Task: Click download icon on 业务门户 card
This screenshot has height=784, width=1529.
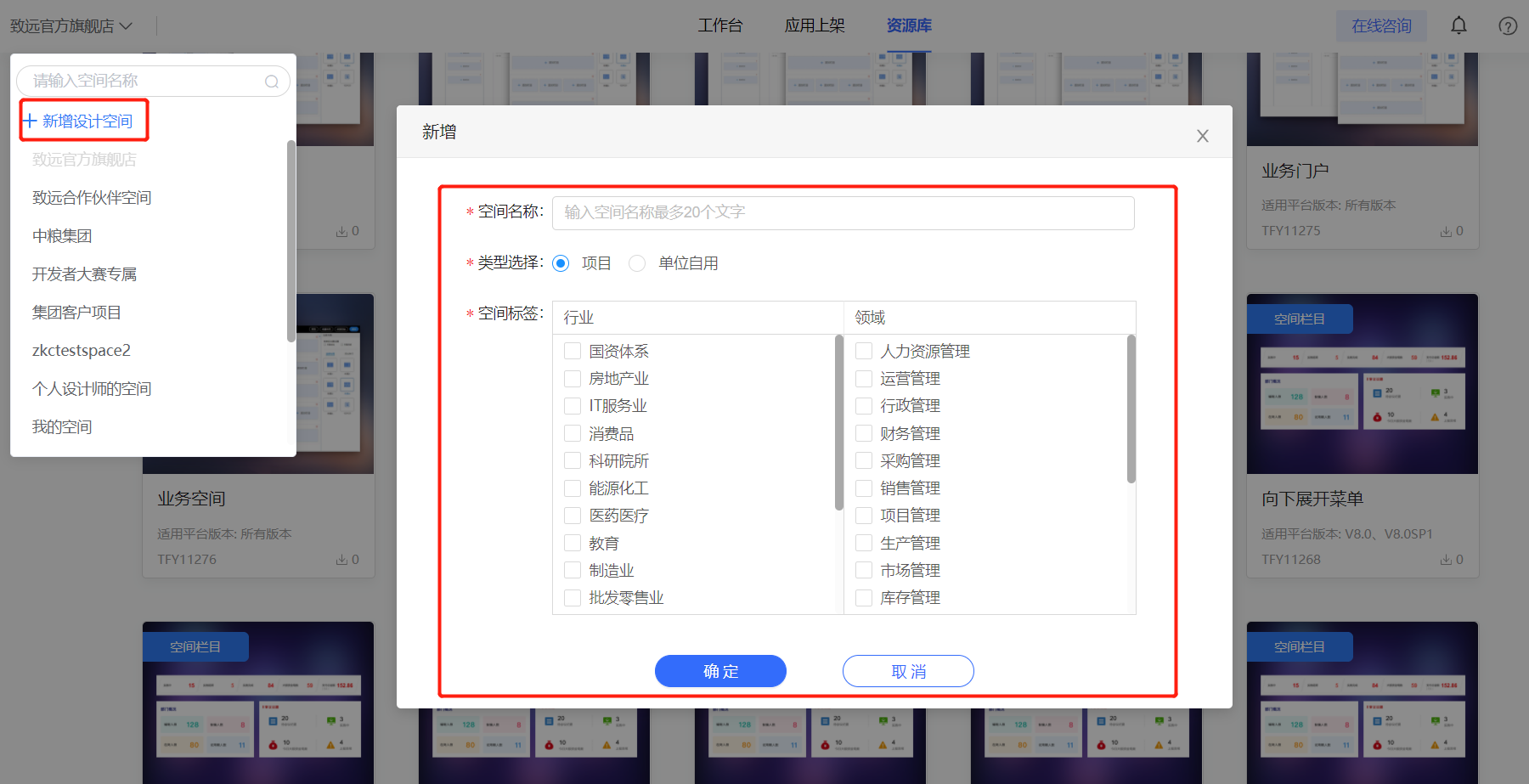Action: click(x=1446, y=231)
